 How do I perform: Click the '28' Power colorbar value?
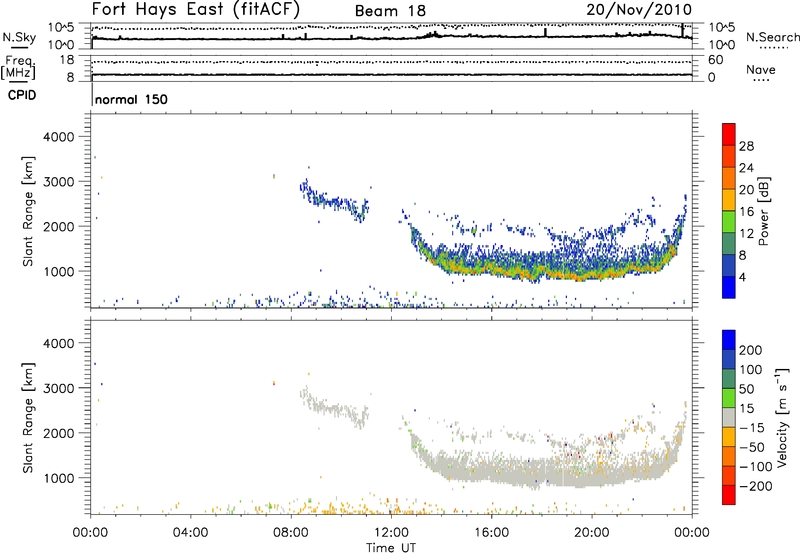(746, 146)
